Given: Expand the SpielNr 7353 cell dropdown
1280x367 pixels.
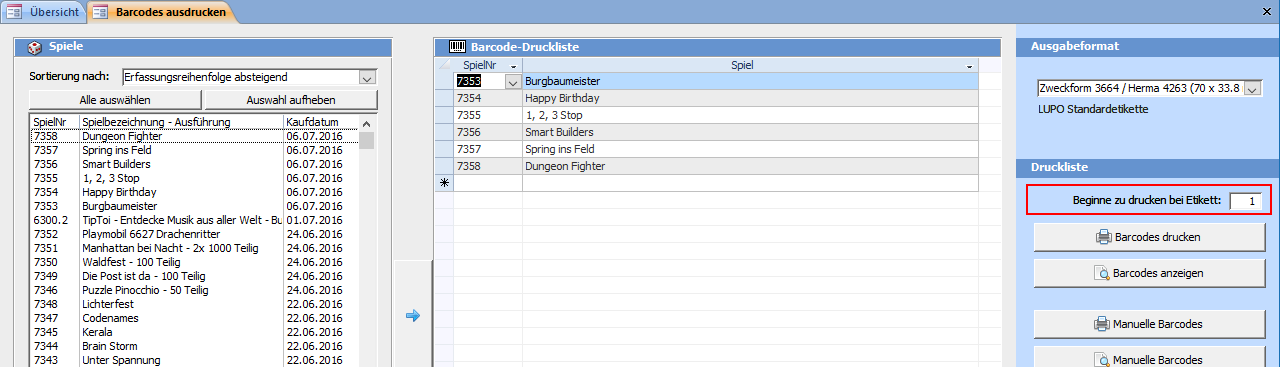Looking at the screenshot, I should tap(513, 82).
